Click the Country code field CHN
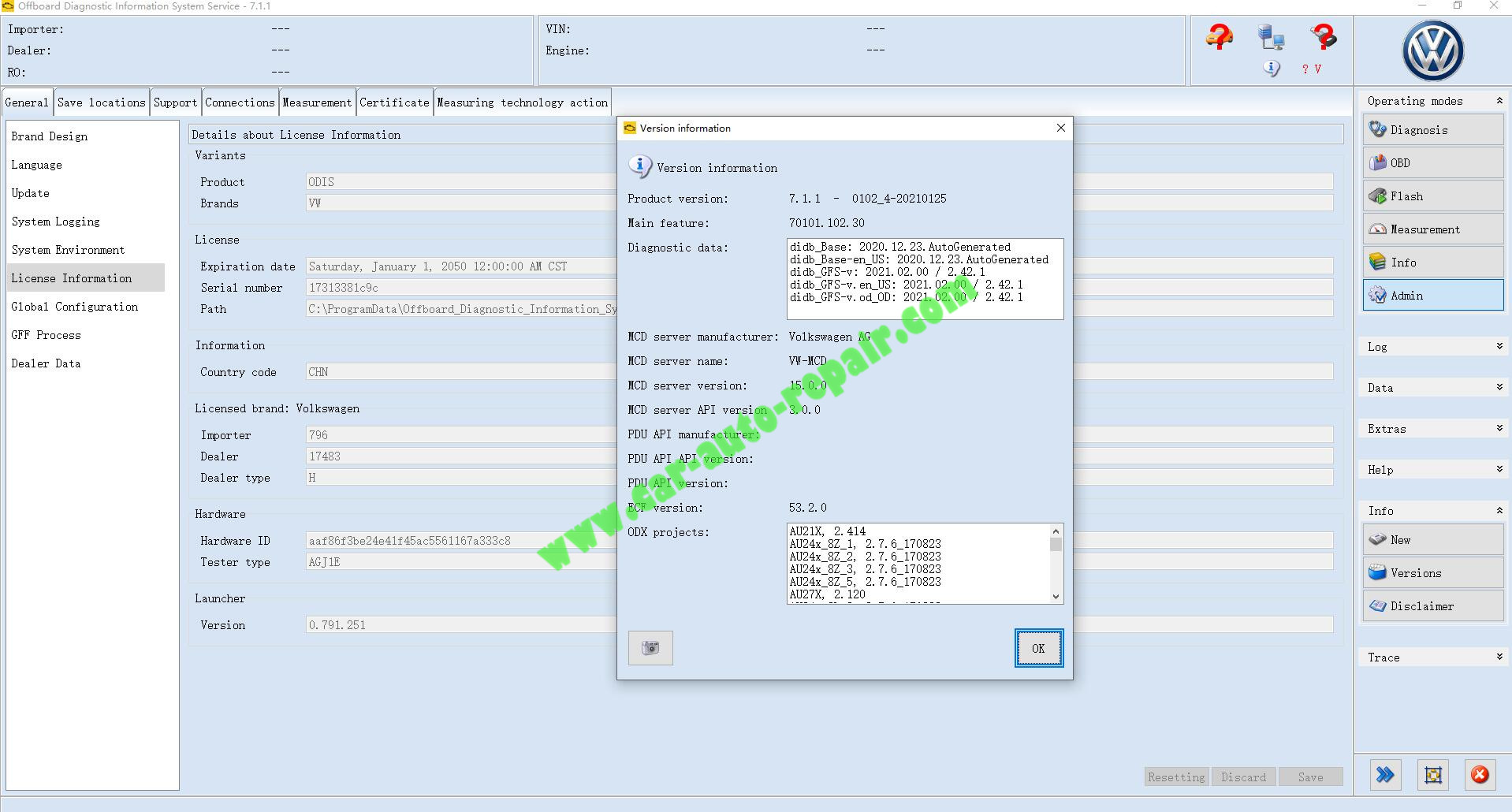Viewport: 1512px width, 812px height. (x=462, y=372)
